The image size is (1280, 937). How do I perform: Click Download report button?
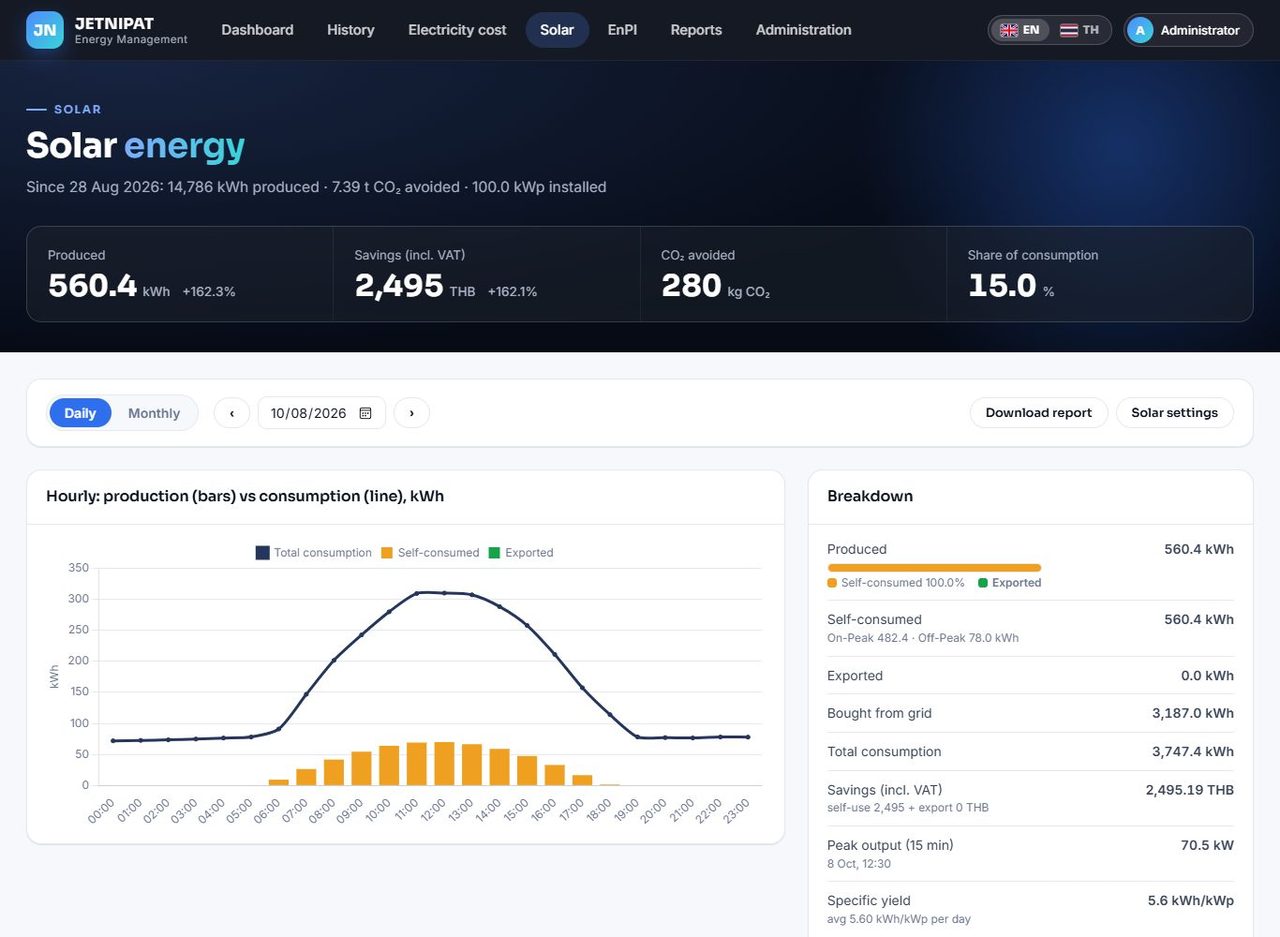point(1038,413)
